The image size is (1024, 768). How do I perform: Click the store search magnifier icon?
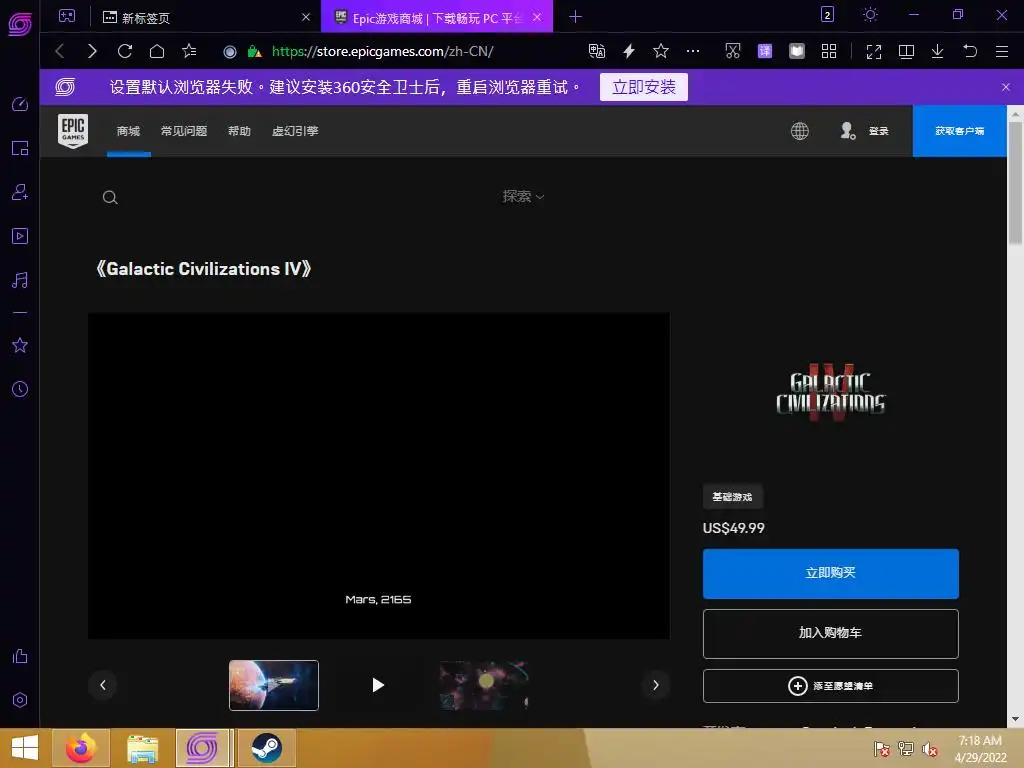(x=110, y=197)
